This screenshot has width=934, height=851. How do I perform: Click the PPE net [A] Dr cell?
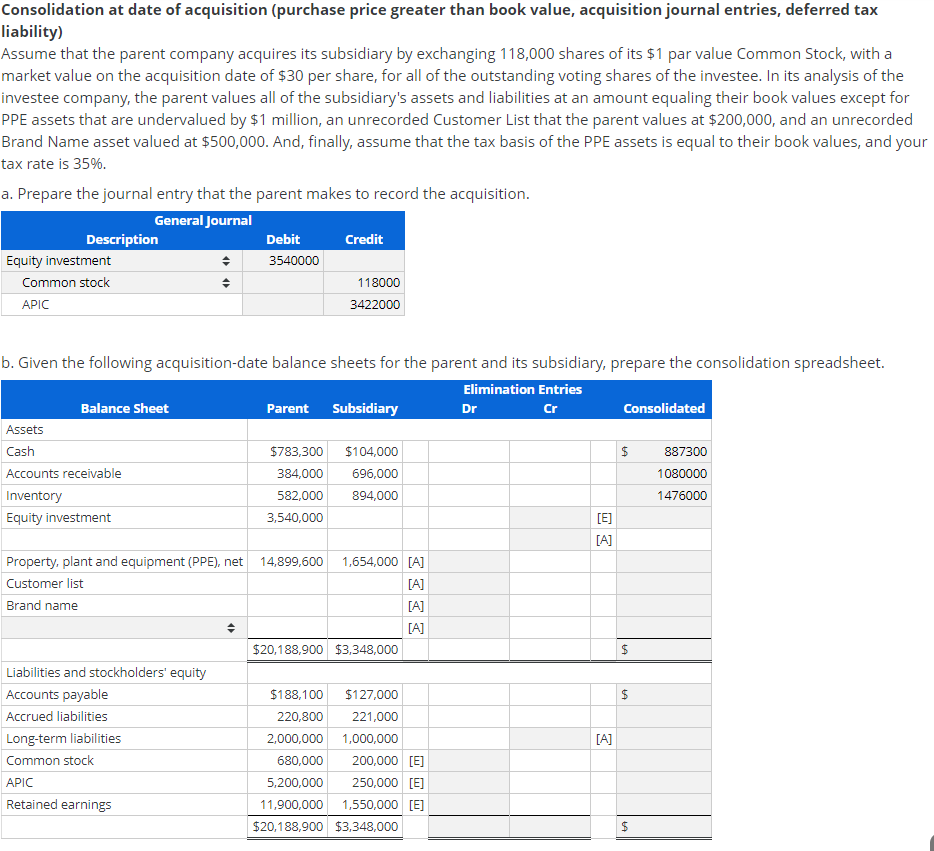(466, 561)
